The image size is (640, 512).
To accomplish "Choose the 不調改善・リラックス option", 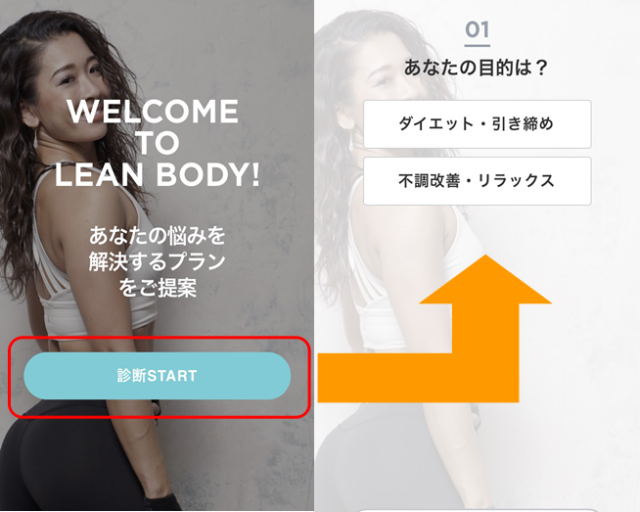I will click(477, 181).
